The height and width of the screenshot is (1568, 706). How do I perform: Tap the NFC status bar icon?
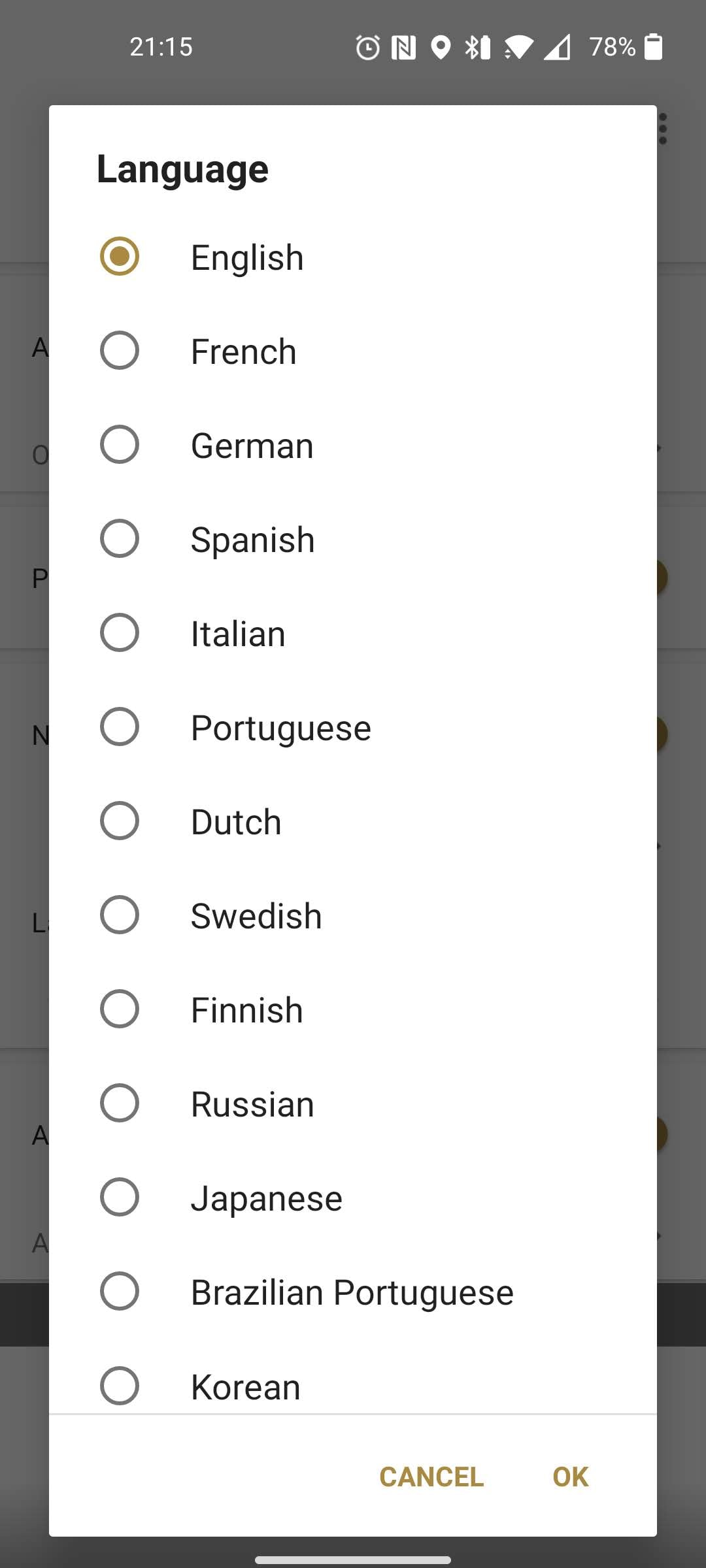(x=403, y=47)
